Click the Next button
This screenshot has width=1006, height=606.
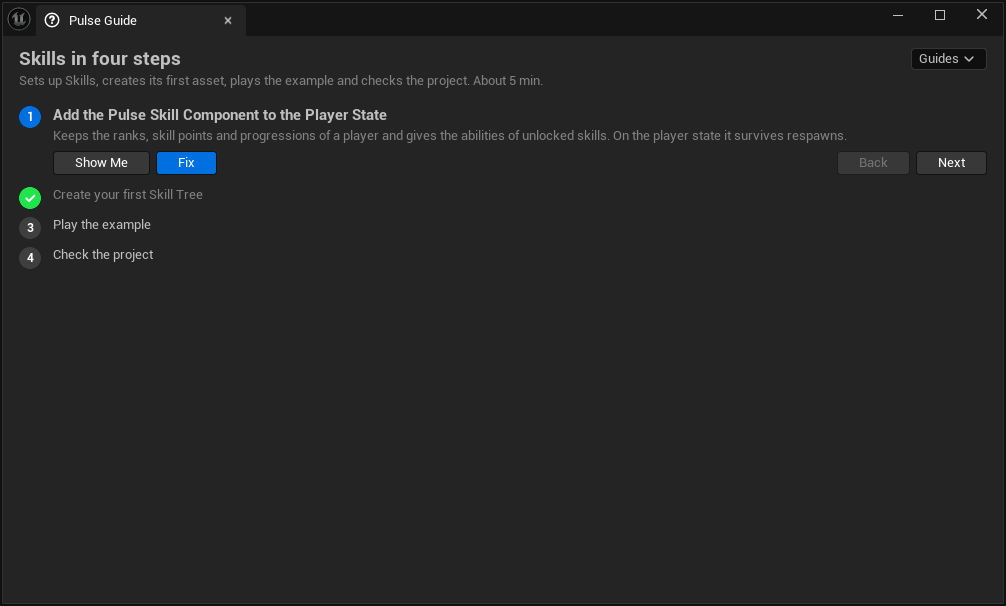(951, 163)
